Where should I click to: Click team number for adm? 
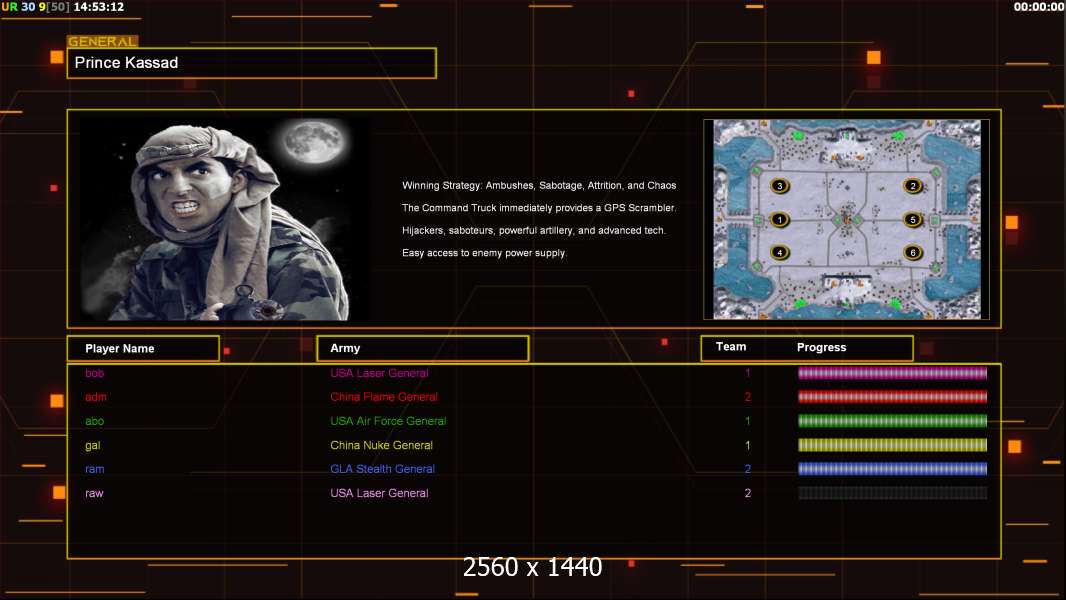(x=748, y=397)
